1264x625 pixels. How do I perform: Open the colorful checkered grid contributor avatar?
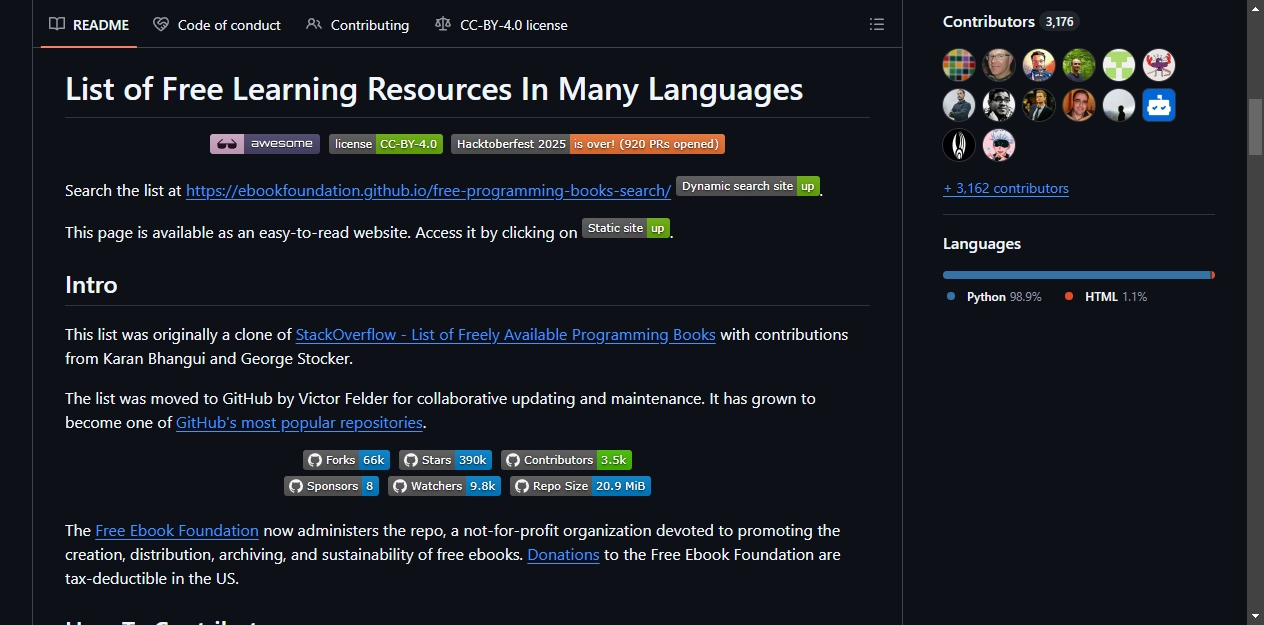click(x=959, y=65)
